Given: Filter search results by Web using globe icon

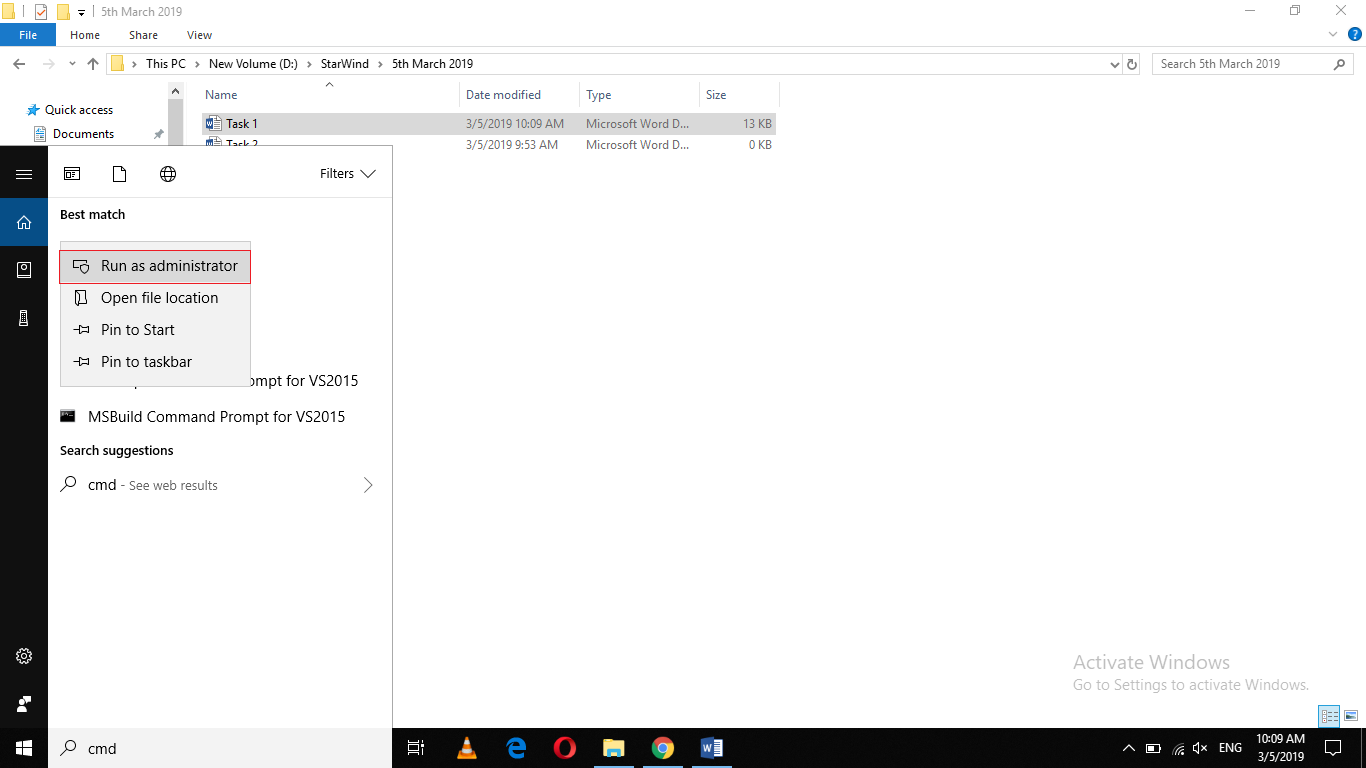Looking at the screenshot, I should tap(168, 173).
